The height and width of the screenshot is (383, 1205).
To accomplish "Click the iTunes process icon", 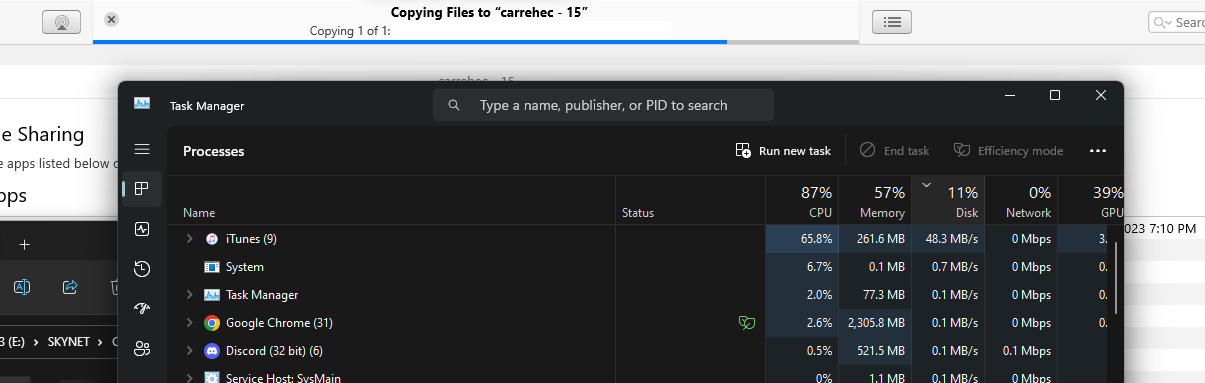I will click(212, 239).
